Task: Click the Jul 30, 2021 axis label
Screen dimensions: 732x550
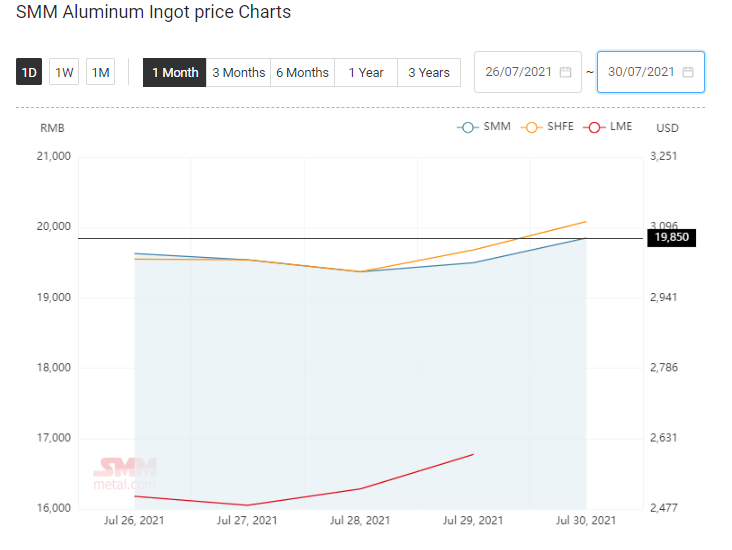Action: (586, 520)
